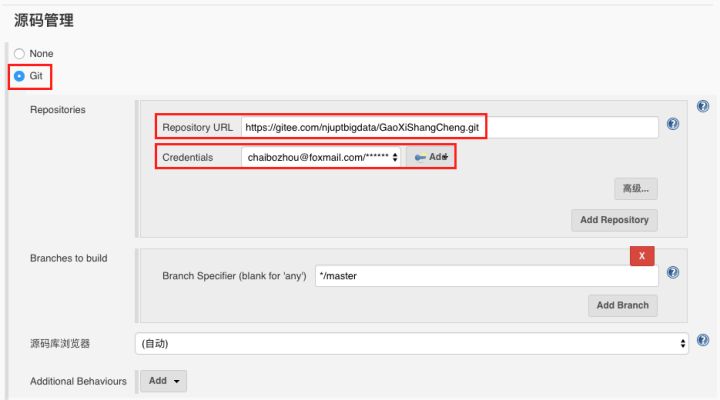Open help for Repository URL
720x400 pixels.
(673, 124)
